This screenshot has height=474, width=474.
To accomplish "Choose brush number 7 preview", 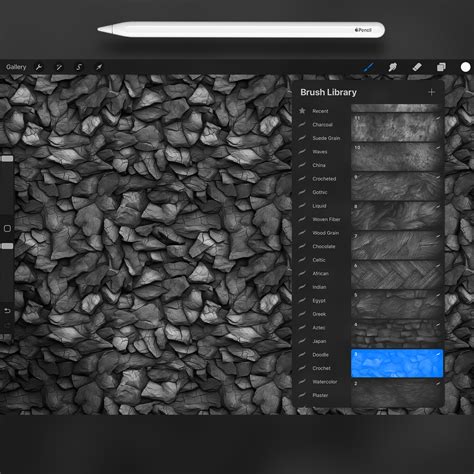I will 397,246.
